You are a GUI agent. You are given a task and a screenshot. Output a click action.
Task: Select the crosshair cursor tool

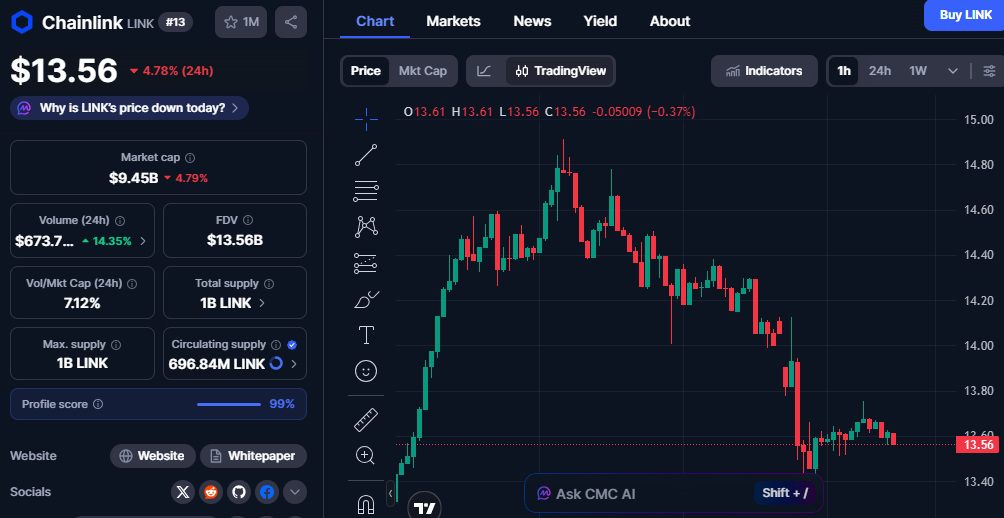point(366,119)
